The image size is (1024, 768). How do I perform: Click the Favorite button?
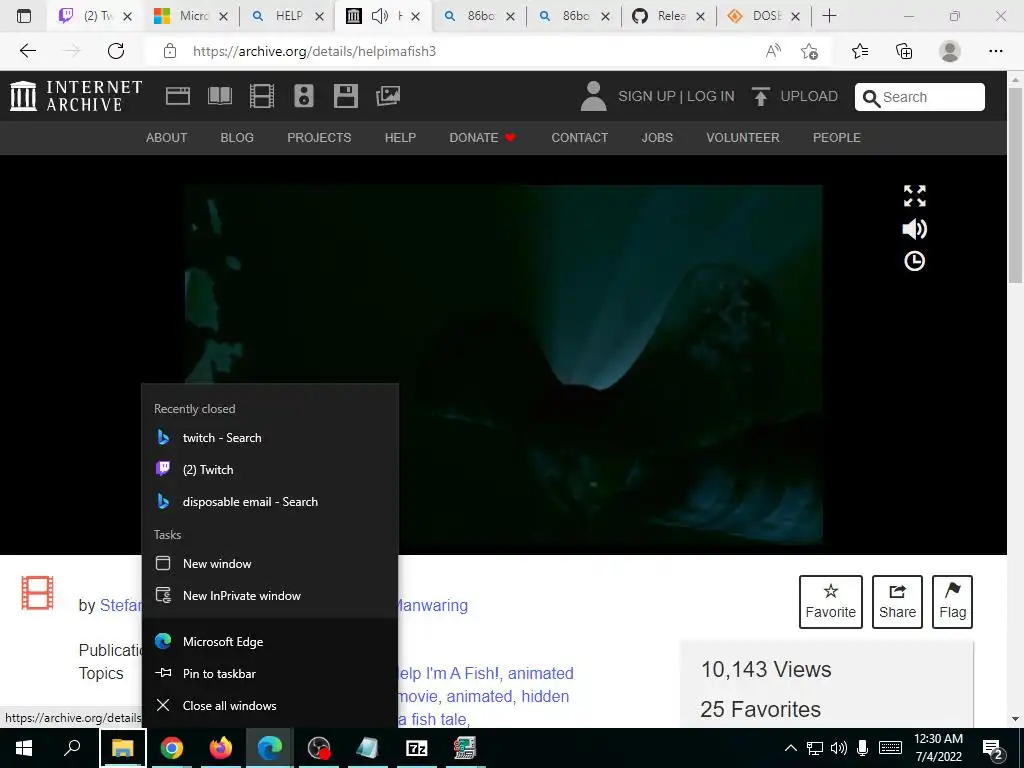[x=831, y=601]
